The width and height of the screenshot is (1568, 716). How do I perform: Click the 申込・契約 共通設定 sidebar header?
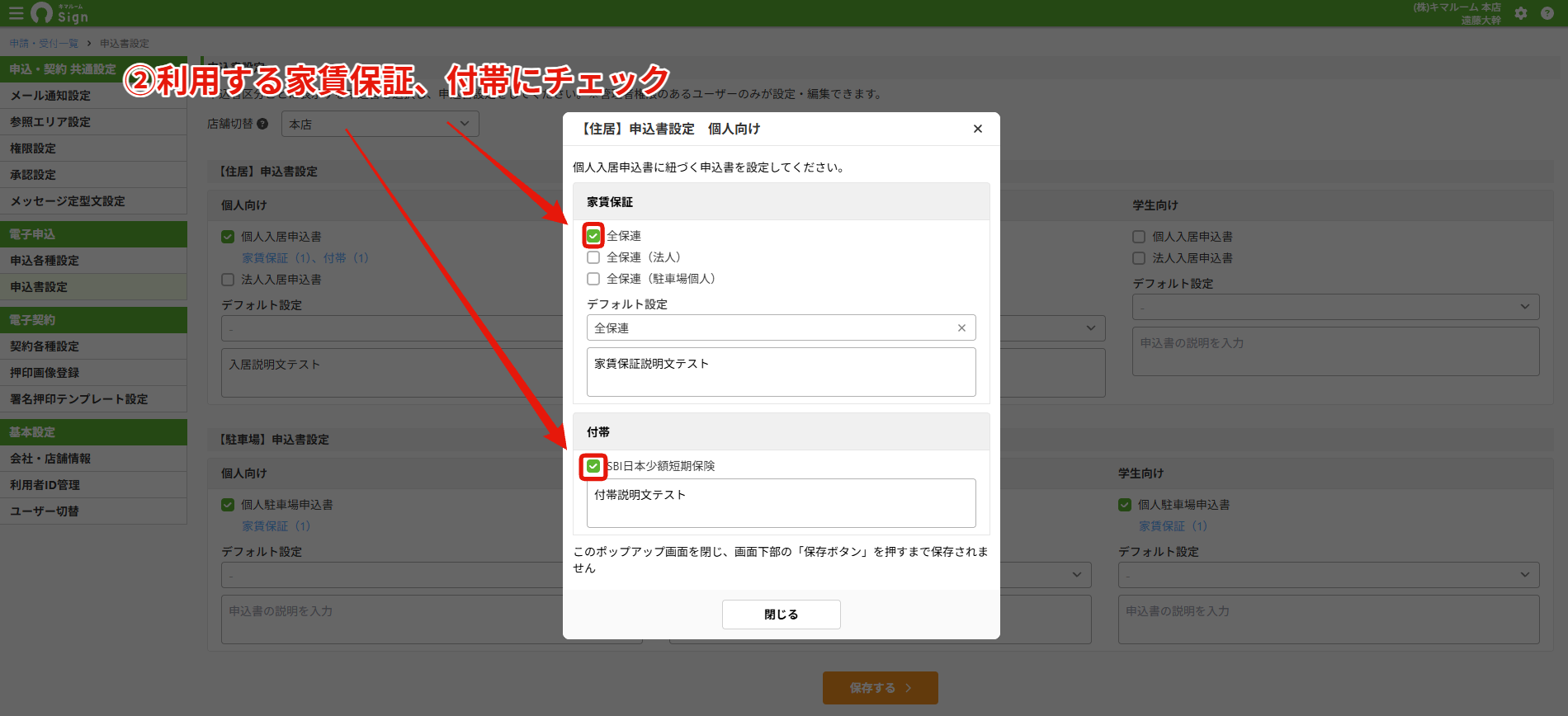(x=93, y=69)
